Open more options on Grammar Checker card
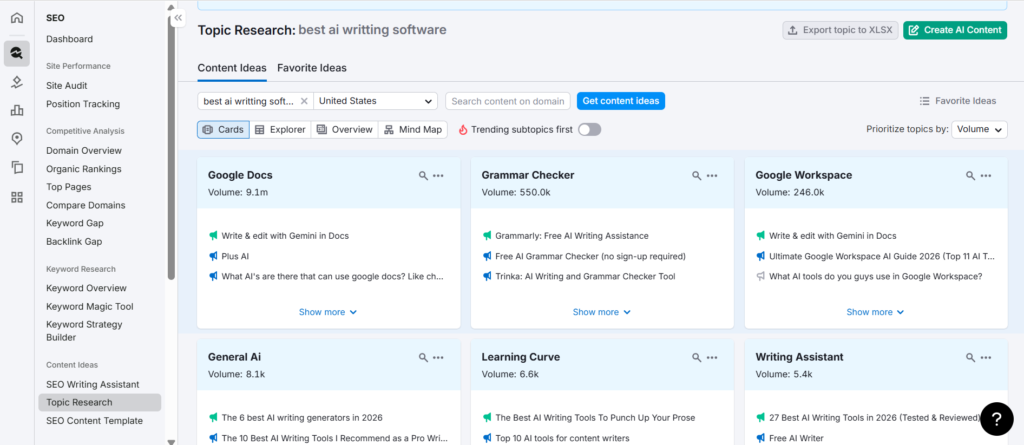 [x=712, y=176]
